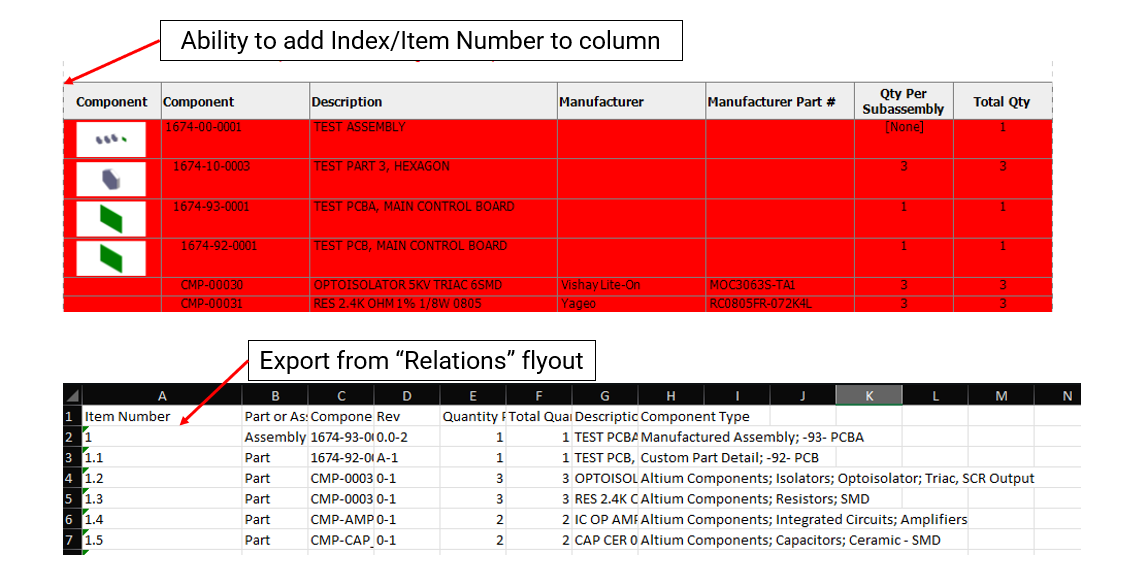Select spreadsheet row 4 header

pos(72,478)
